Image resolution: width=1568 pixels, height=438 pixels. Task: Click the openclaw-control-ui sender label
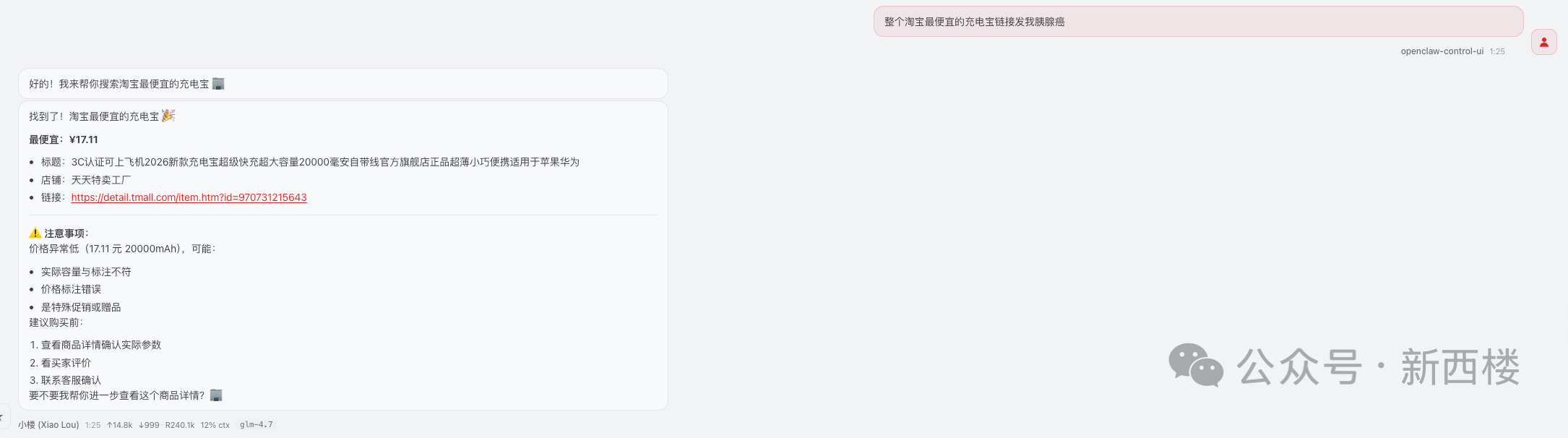pyautogui.click(x=1442, y=51)
